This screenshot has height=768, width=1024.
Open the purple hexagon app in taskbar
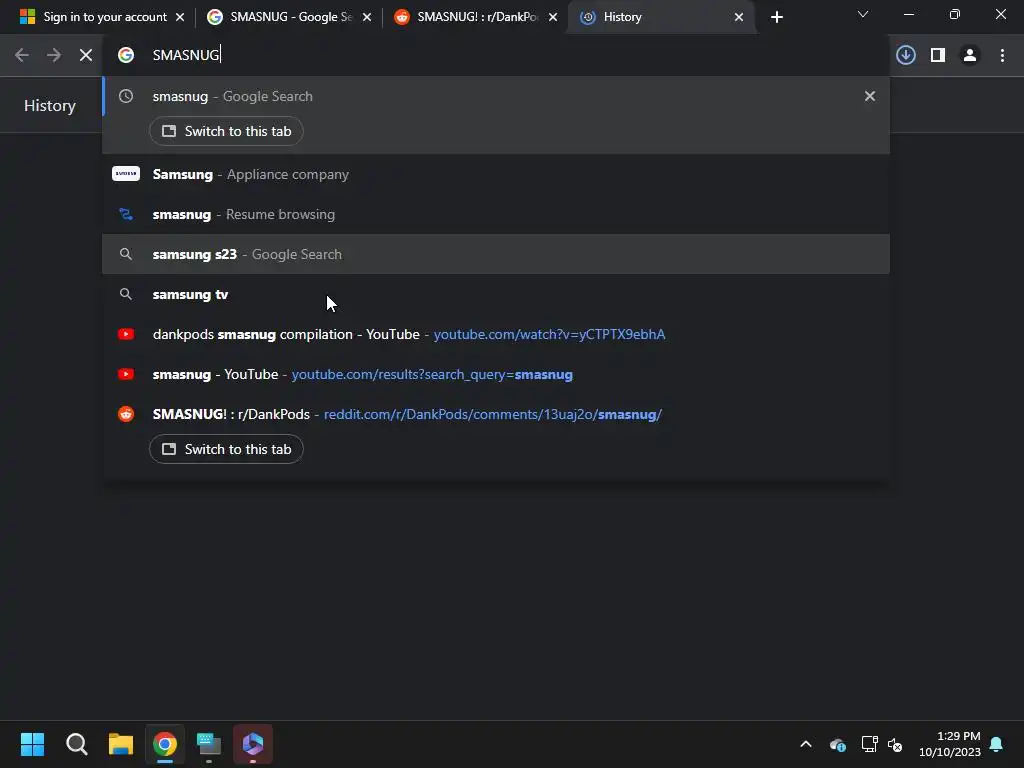[253, 744]
